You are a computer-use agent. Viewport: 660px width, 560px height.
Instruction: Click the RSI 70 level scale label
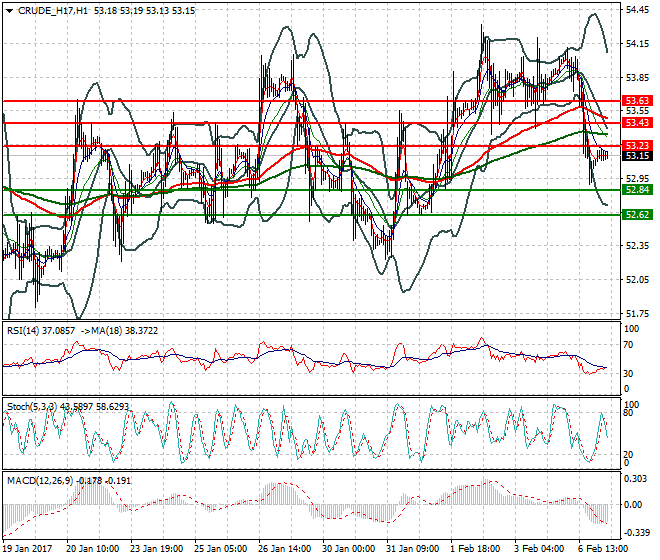coord(629,345)
